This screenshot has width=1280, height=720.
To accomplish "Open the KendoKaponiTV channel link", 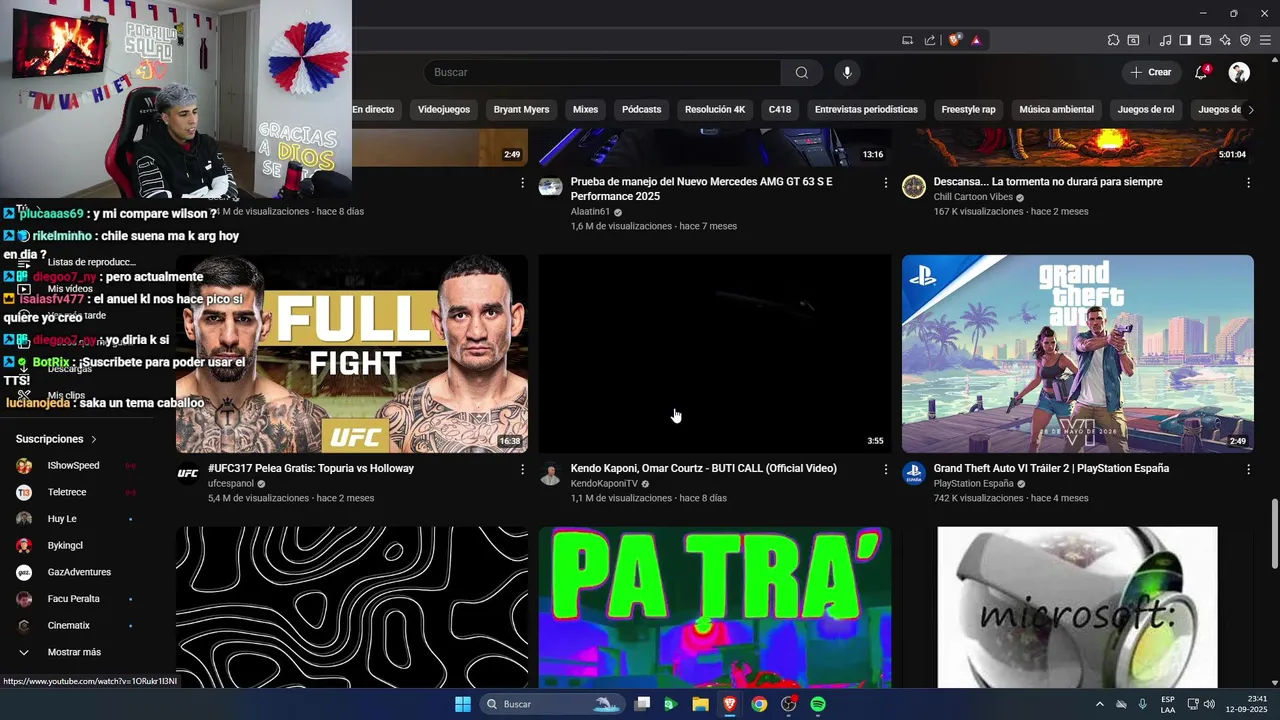I will point(603,484).
